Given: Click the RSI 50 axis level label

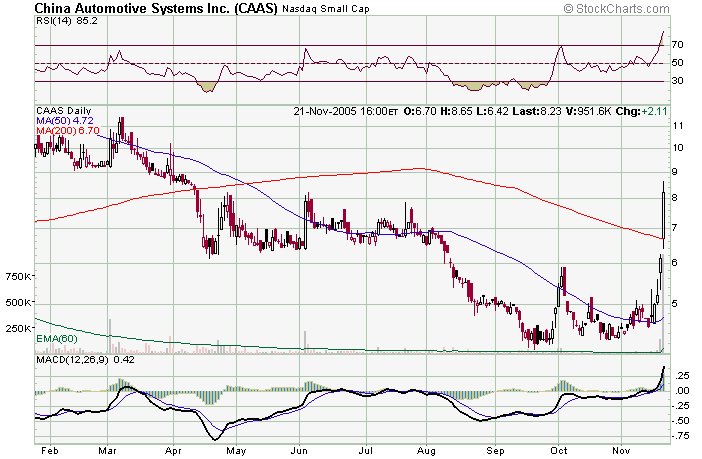Looking at the screenshot, I should pos(677,63).
